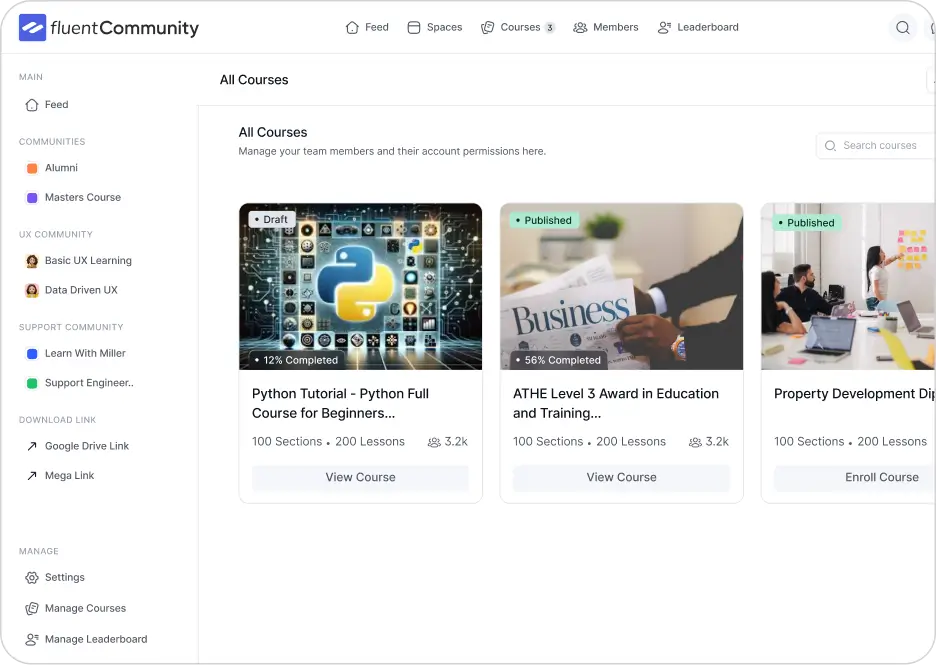Click the ATHE Business course thumbnail
The image size is (936, 665).
click(621, 286)
